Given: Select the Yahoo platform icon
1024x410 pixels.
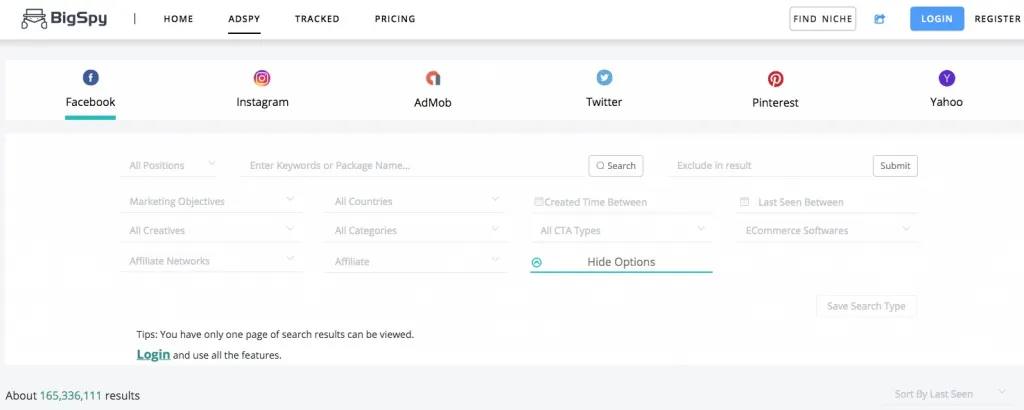Looking at the screenshot, I should tap(946, 78).
